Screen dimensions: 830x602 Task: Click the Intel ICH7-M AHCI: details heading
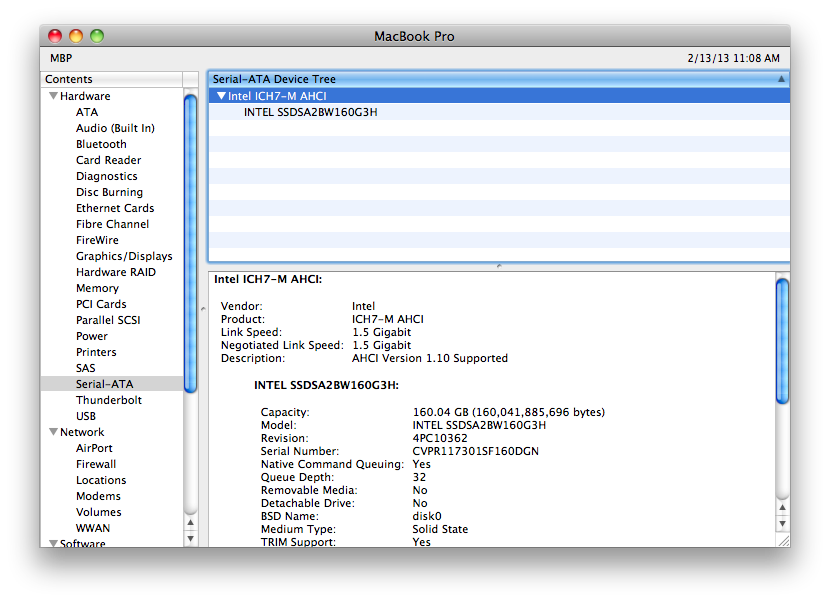pyautogui.click(x=268, y=279)
